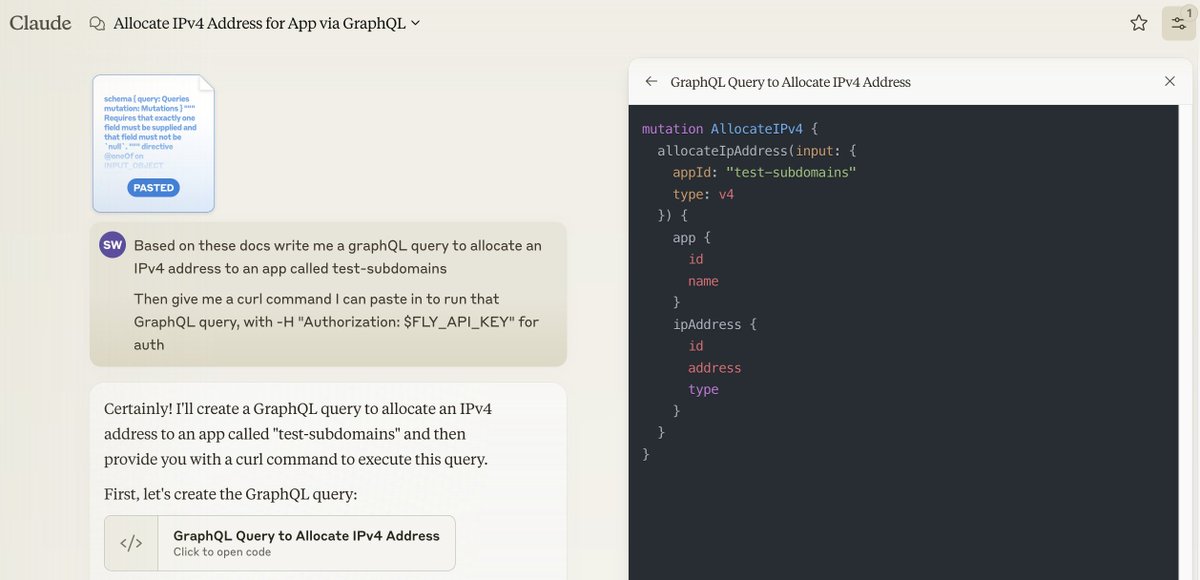The width and height of the screenshot is (1200, 580).
Task: Open the GraphQL Query to Allocate IPv4 Address artifact card
Action: pyautogui.click(x=280, y=543)
